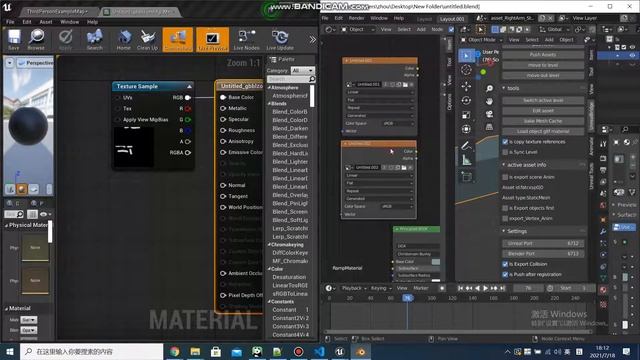Click the viewport zoom magnifier gizmo

tap(489, 89)
